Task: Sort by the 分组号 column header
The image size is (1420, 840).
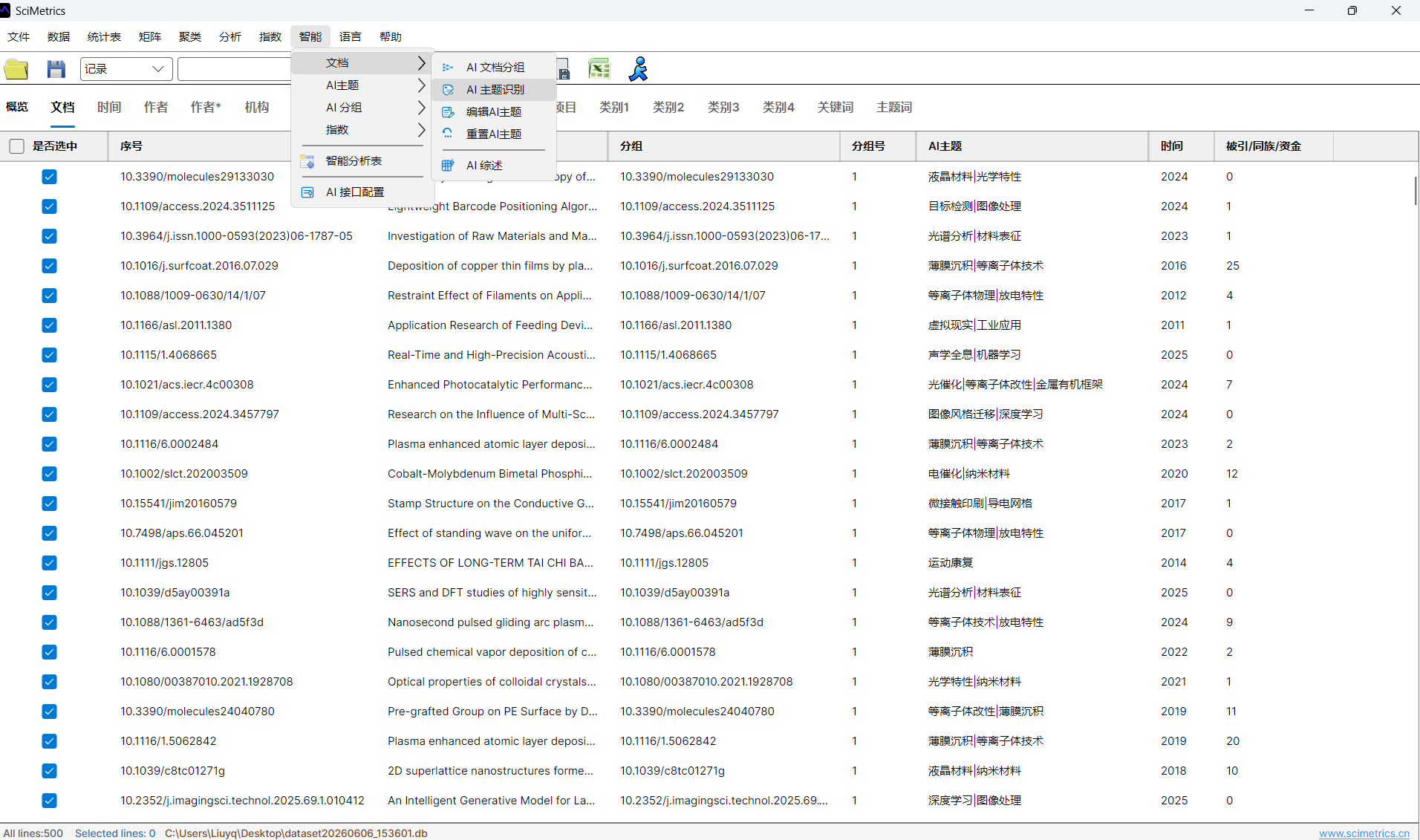Action: click(878, 146)
